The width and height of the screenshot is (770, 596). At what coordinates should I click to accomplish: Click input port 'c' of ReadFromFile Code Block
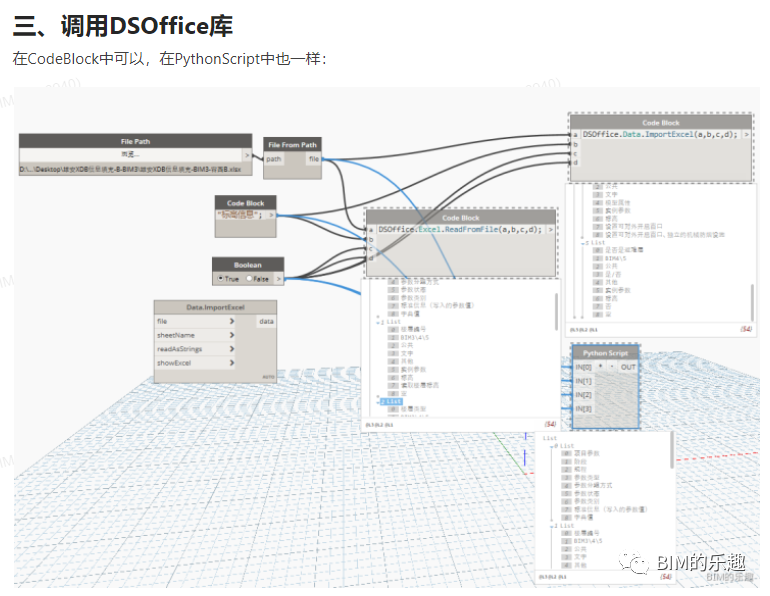tap(371, 249)
